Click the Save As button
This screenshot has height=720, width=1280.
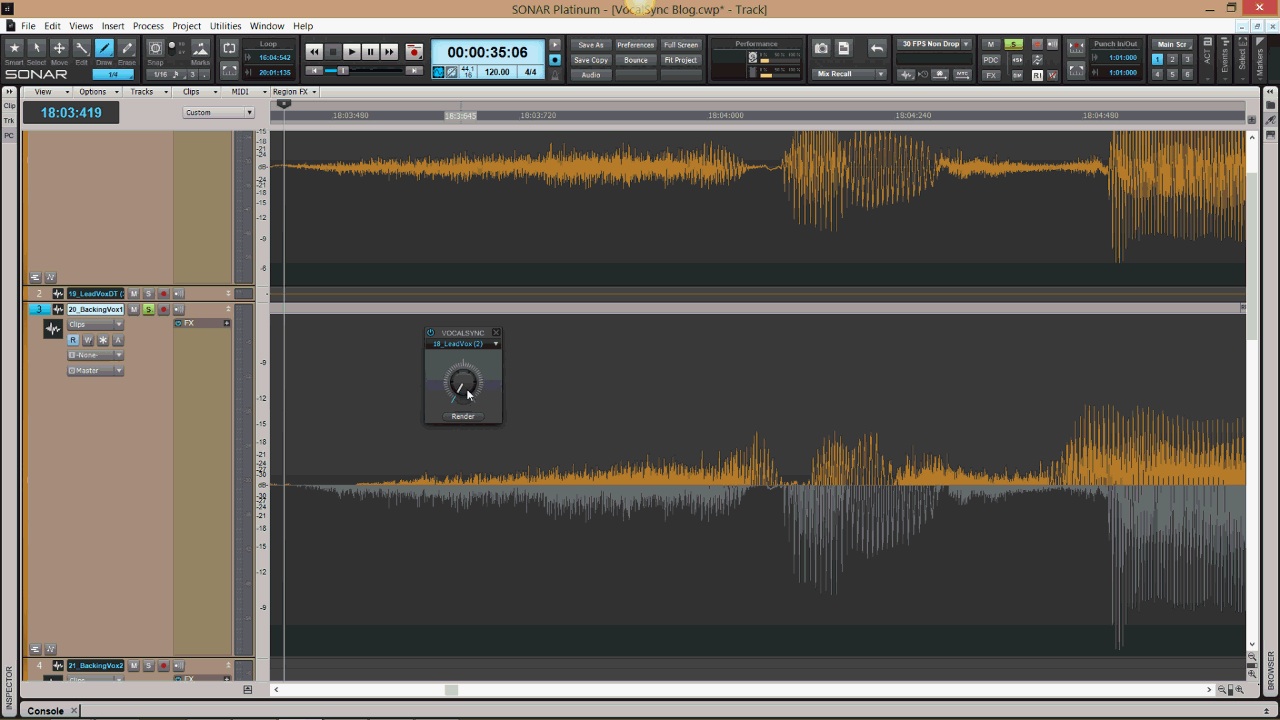coord(591,45)
